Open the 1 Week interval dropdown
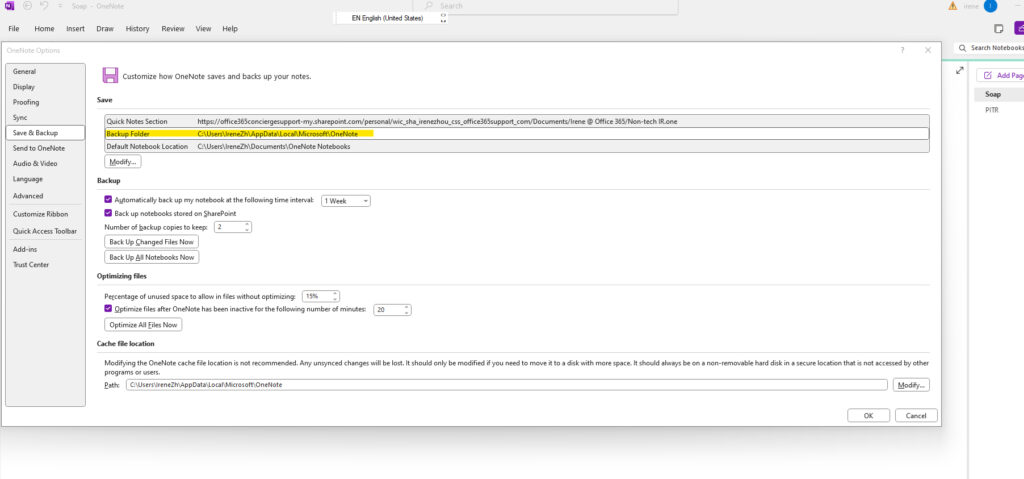 point(346,201)
